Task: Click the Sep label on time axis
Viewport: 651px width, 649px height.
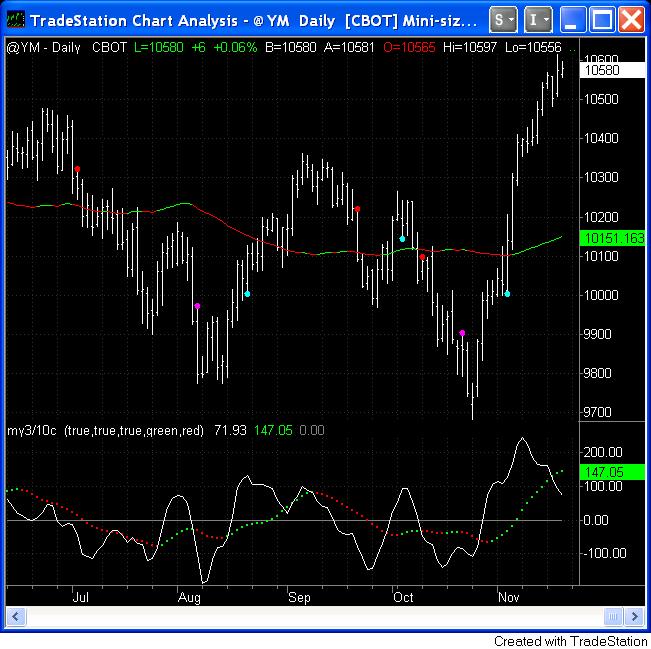Action: (299, 598)
